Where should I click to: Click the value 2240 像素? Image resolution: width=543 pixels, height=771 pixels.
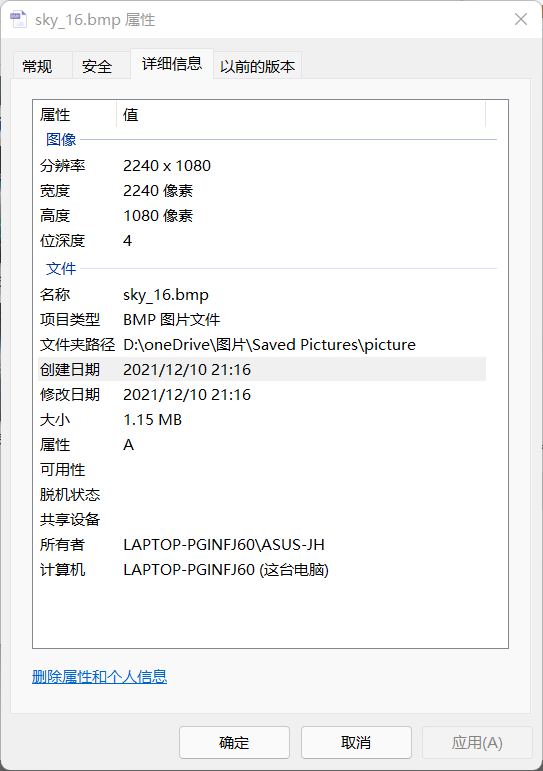click(158, 191)
